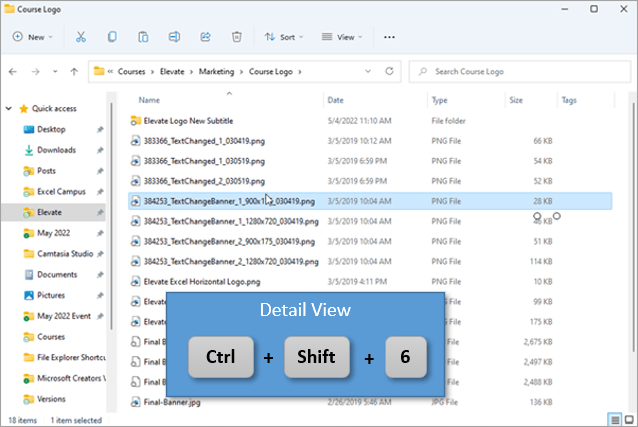This screenshot has height=427, width=638.
Task: Select Downloads in Quick access sidebar
Action: tap(56, 150)
